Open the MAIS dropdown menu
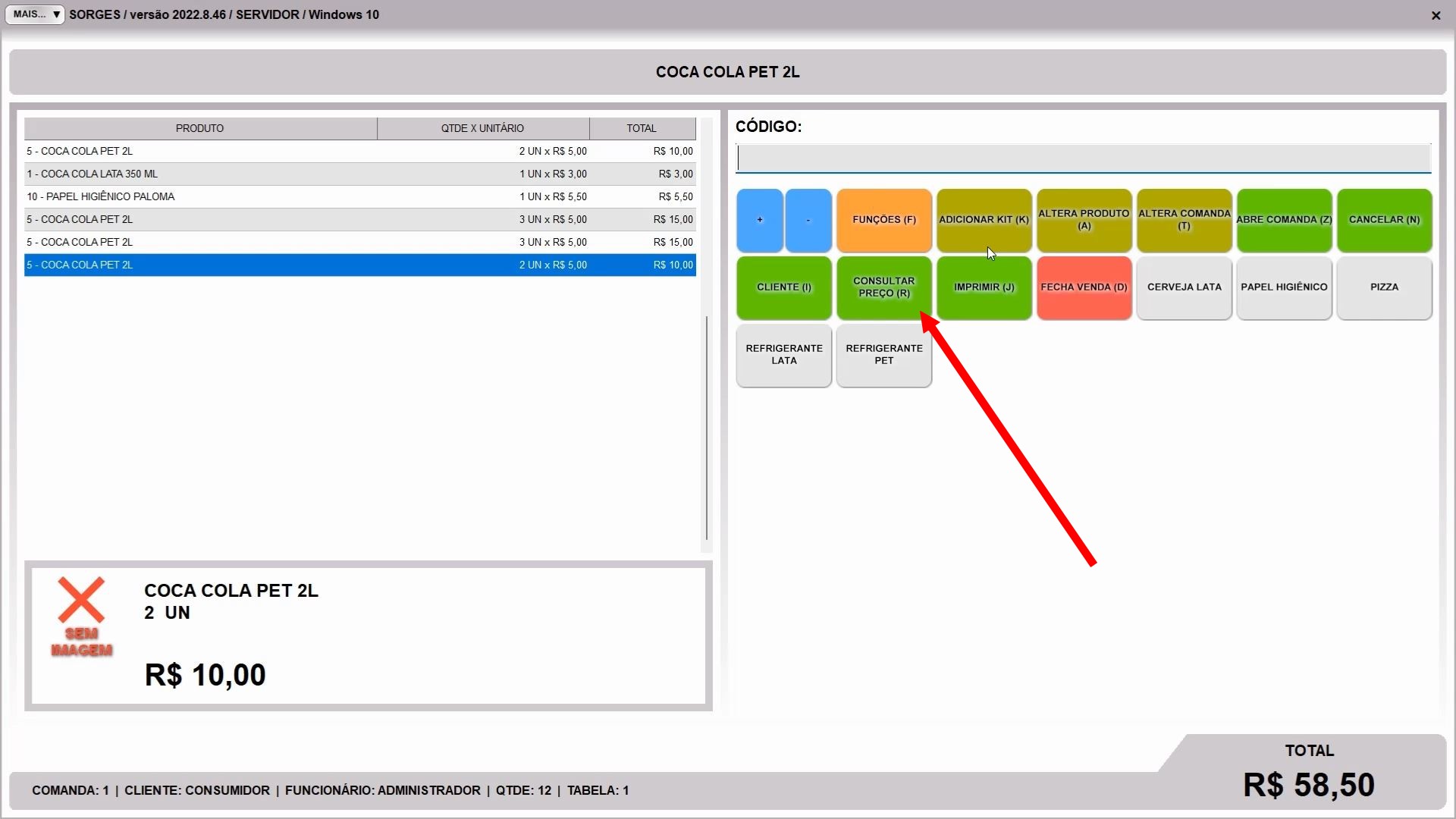Image resolution: width=1456 pixels, height=819 pixels. coord(35,14)
